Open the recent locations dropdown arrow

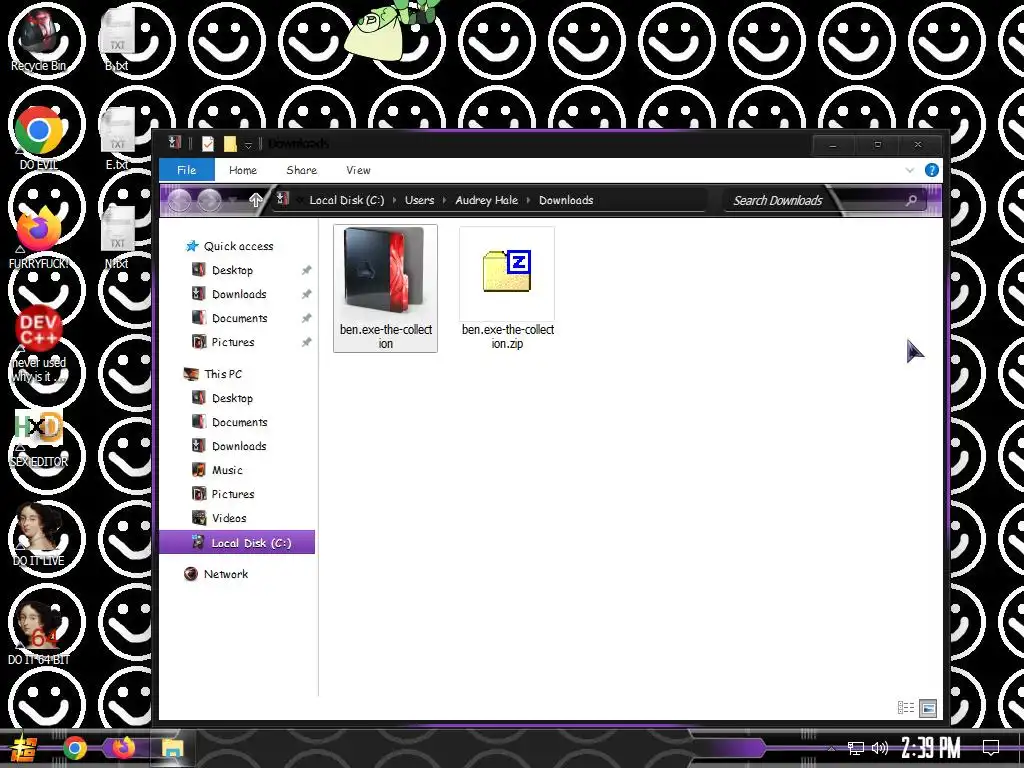tap(232, 200)
